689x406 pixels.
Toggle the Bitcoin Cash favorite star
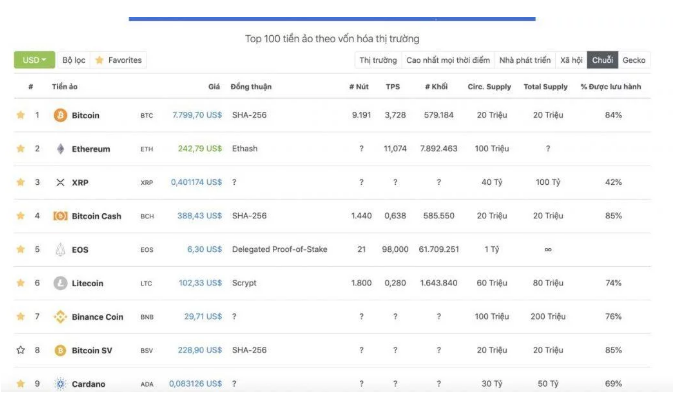(x=21, y=216)
